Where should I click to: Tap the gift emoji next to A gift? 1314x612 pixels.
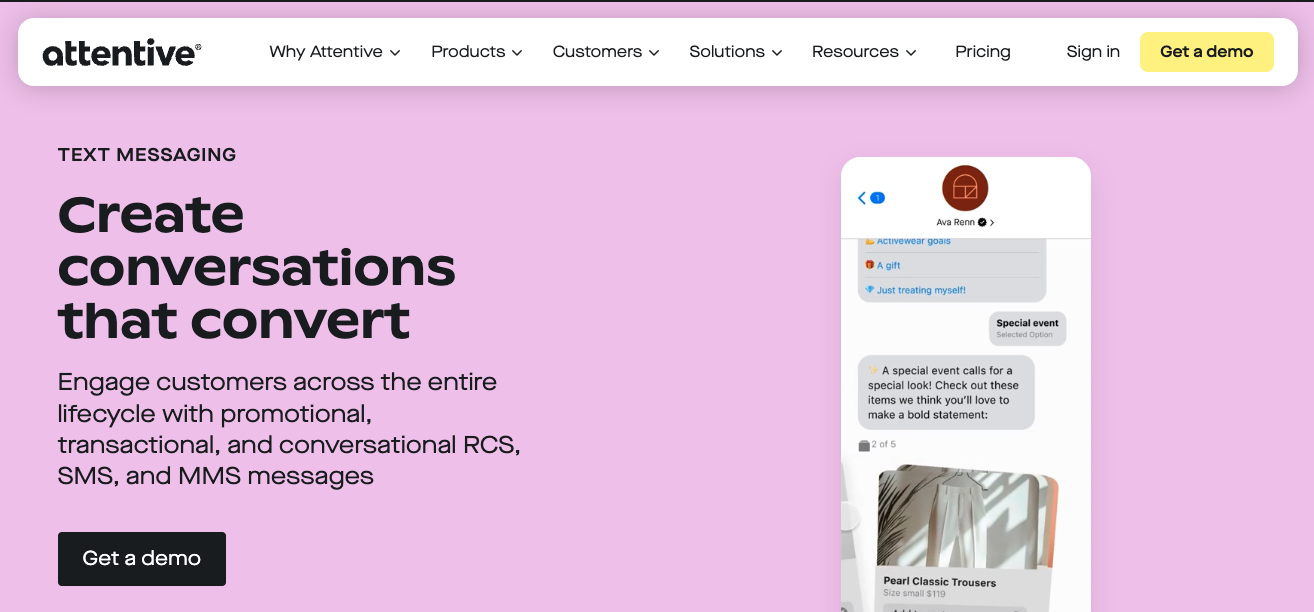(x=870, y=265)
